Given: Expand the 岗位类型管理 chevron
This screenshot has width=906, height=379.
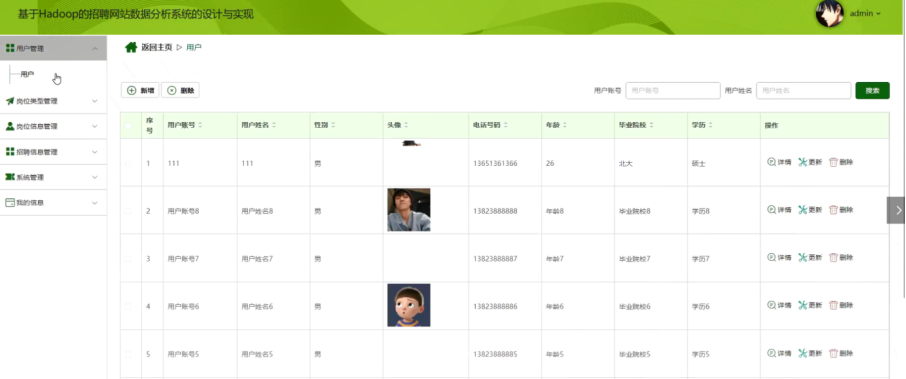Looking at the screenshot, I should (x=95, y=101).
